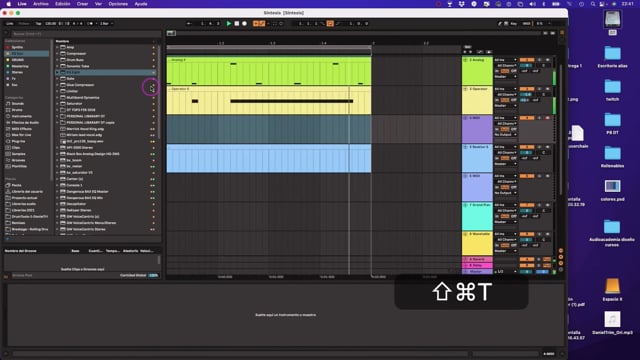Open Librería del usuario in Places
Viewport: 640px width, 360px height.
27,191
